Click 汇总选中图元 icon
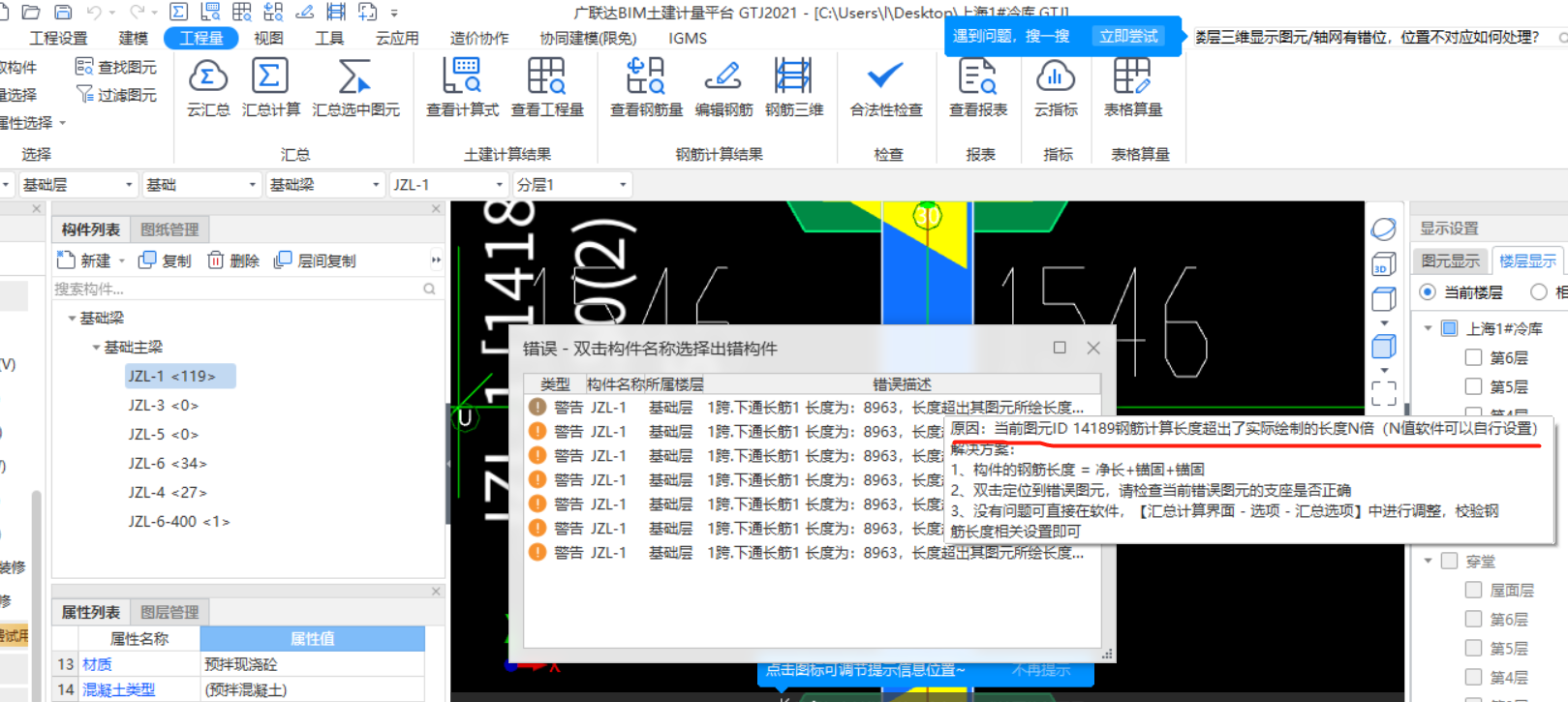Image resolution: width=1568 pixels, height=702 pixels. (x=354, y=76)
